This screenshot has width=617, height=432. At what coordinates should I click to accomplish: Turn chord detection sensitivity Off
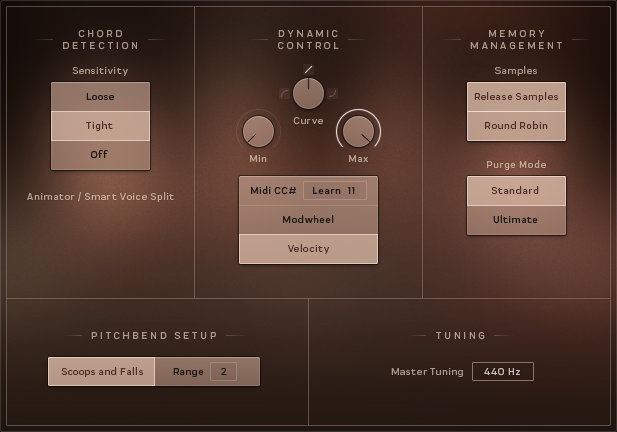(100, 155)
